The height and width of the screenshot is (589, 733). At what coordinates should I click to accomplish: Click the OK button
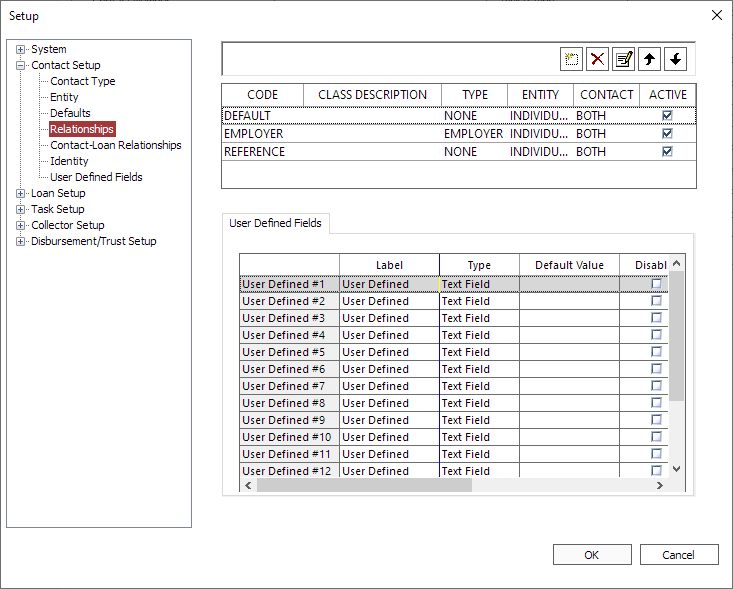(x=592, y=554)
